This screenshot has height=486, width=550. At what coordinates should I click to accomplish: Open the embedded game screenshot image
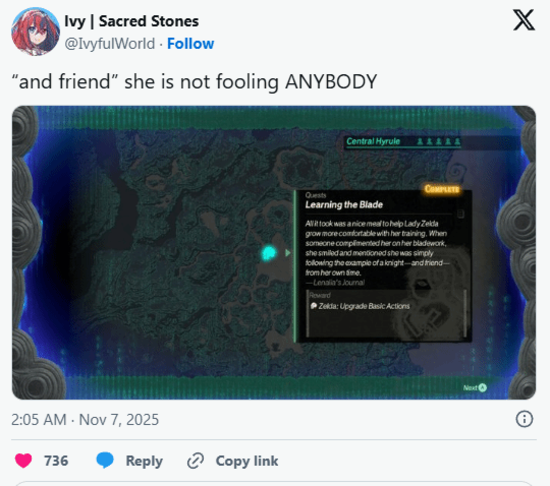pyautogui.click(x=274, y=252)
